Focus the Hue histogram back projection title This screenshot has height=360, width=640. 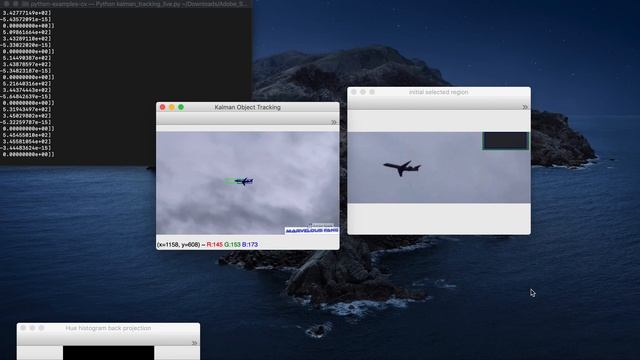point(108,328)
